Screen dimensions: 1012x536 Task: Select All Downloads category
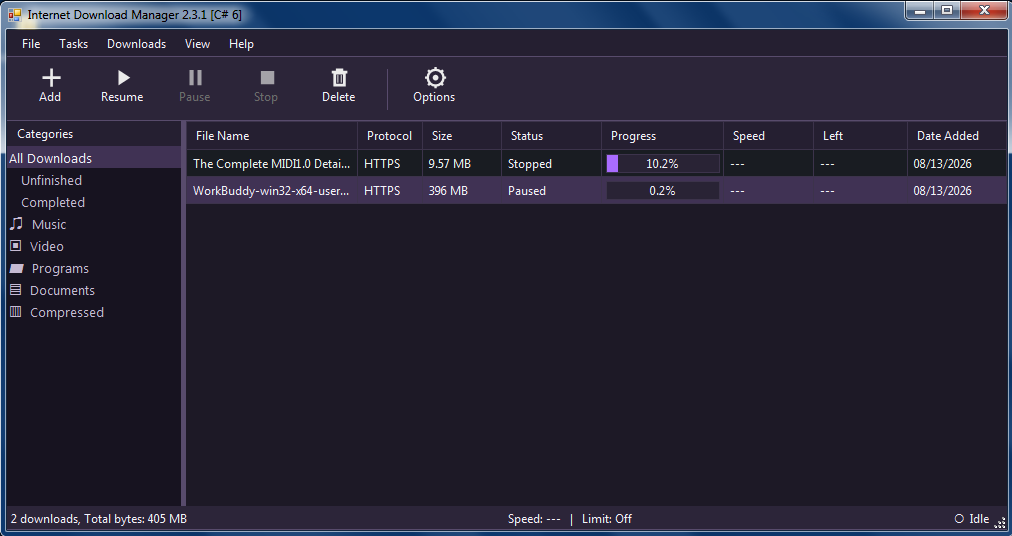click(94, 158)
